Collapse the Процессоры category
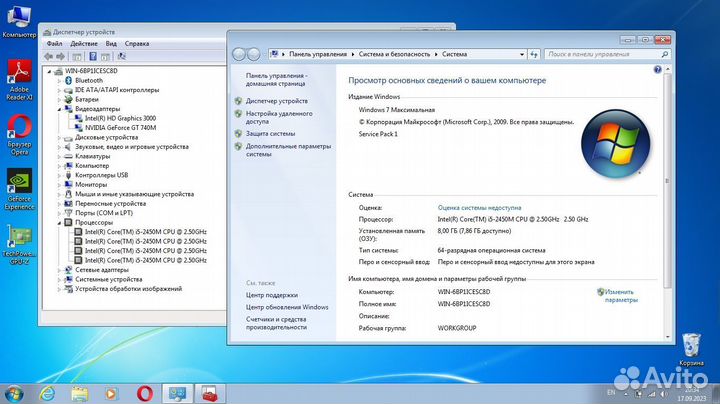This screenshot has width=720, height=404. point(59,223)
